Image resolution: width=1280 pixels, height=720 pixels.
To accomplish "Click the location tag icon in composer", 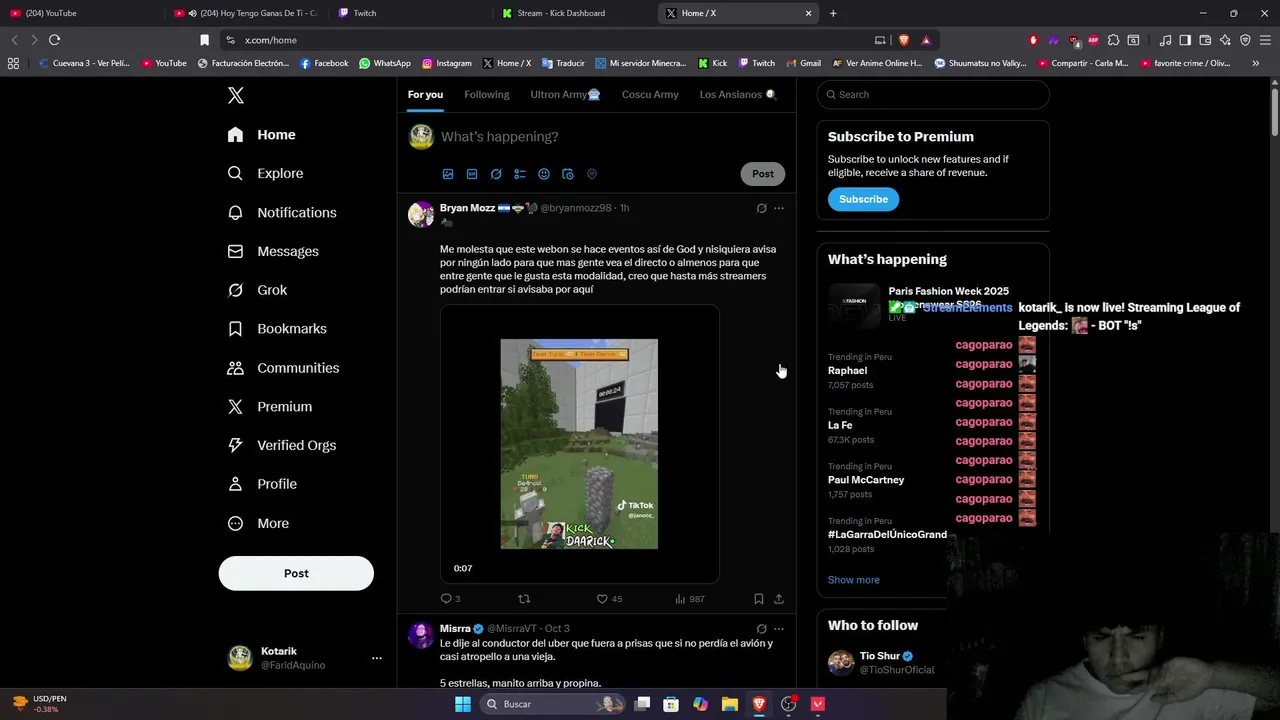I will tap(592, 174).
